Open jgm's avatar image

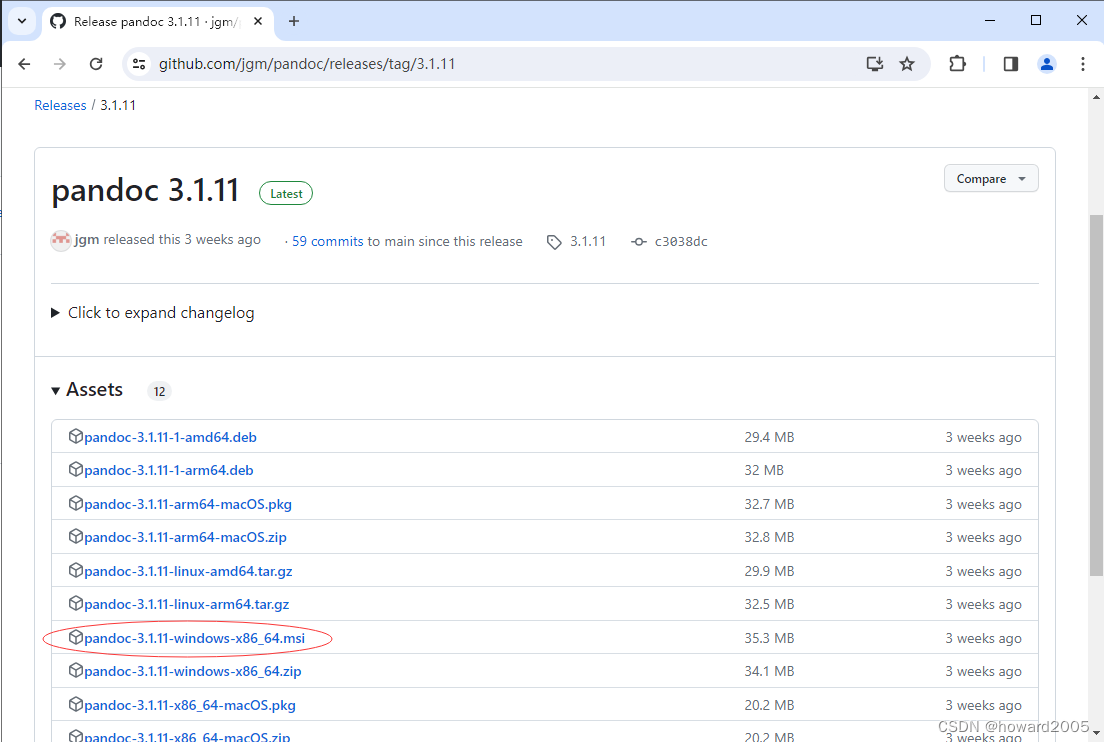click(61, 240)
